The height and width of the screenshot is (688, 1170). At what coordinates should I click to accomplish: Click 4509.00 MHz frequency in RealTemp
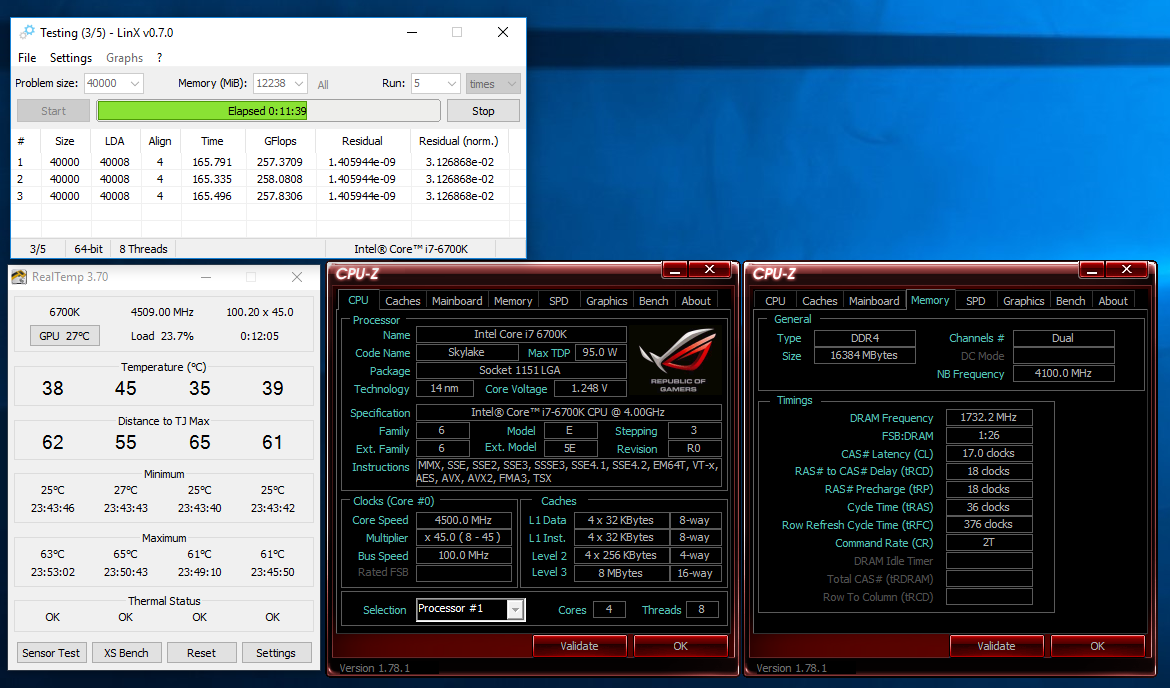(x=162, y=312)
